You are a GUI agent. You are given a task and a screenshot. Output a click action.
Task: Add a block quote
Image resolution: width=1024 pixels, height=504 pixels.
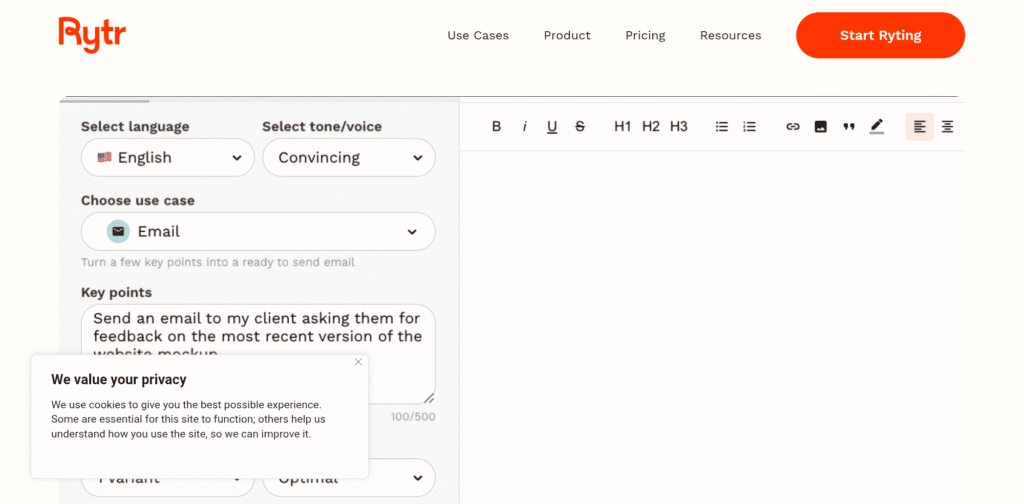849,127
